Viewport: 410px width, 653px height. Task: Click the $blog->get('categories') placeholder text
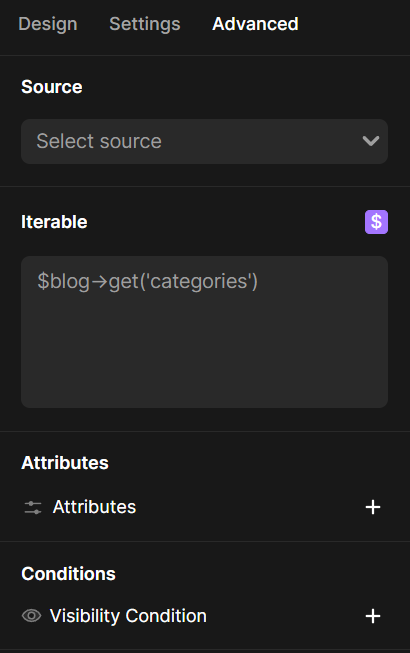[x=148, y=282]
